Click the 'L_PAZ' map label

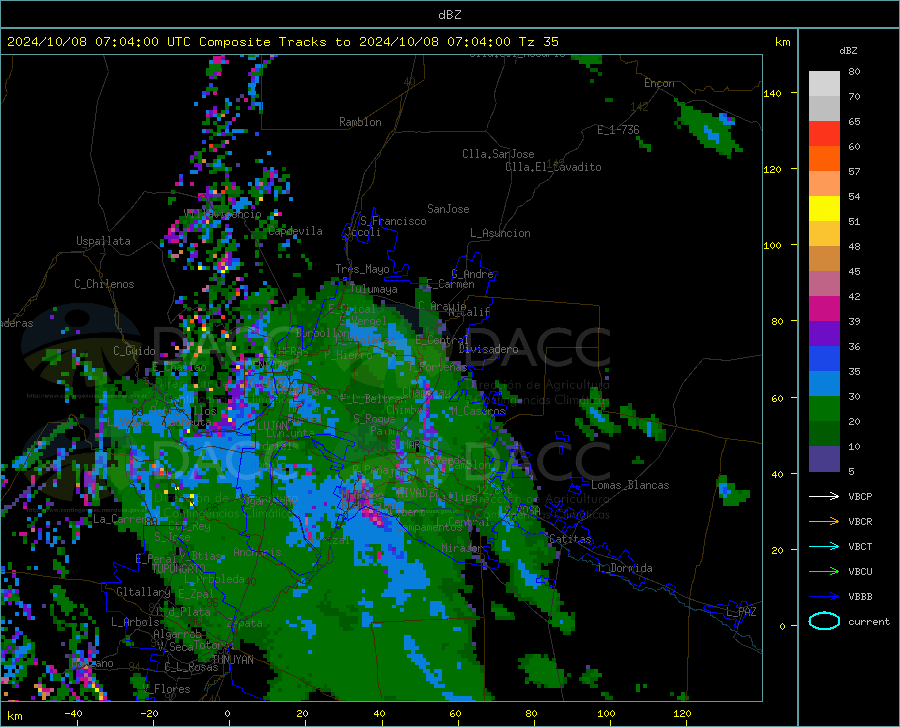pyautogui.click(x=741, y=612)
